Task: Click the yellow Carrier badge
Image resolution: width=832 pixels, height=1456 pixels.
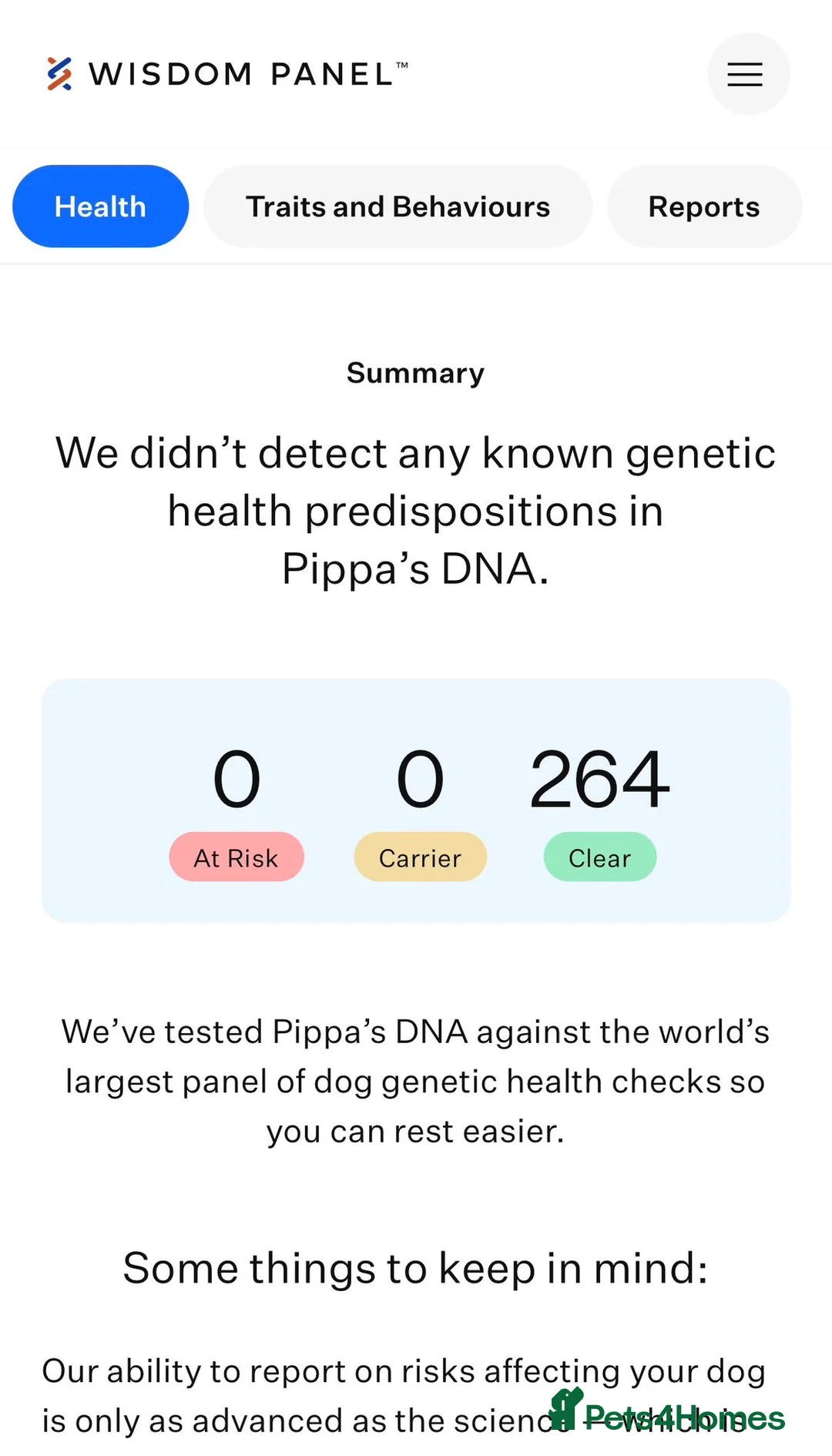Action: pos(420,857)
